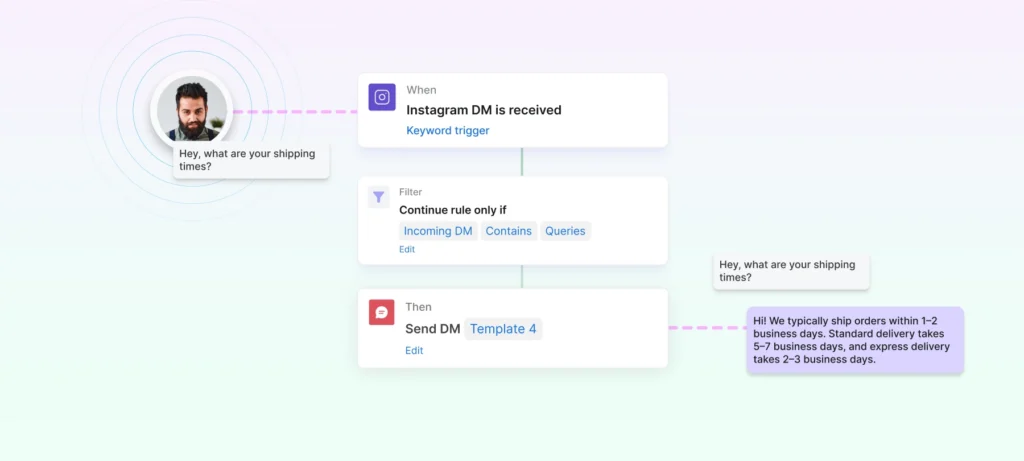Image resolution: width=1024 pixels, height=461 pixels.
Task: Click the red Send DM chat icon
Action: (381, 312)
